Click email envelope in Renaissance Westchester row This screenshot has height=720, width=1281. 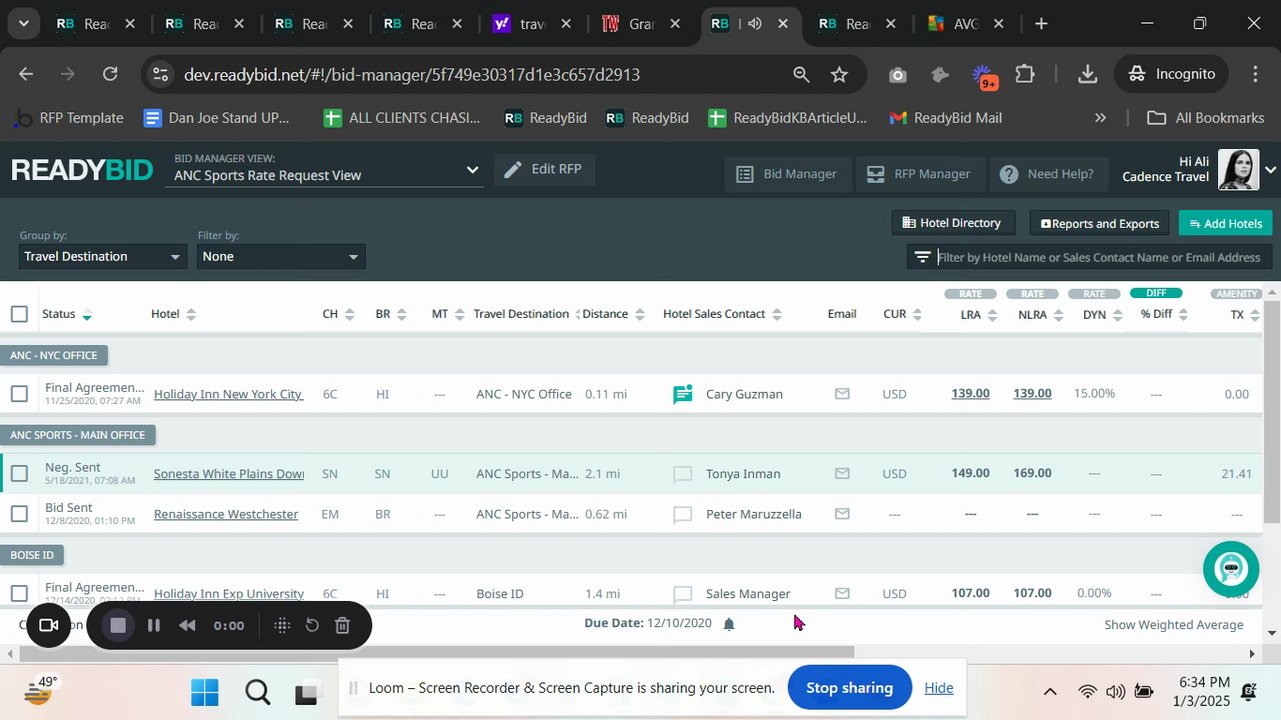pos(842,514)
